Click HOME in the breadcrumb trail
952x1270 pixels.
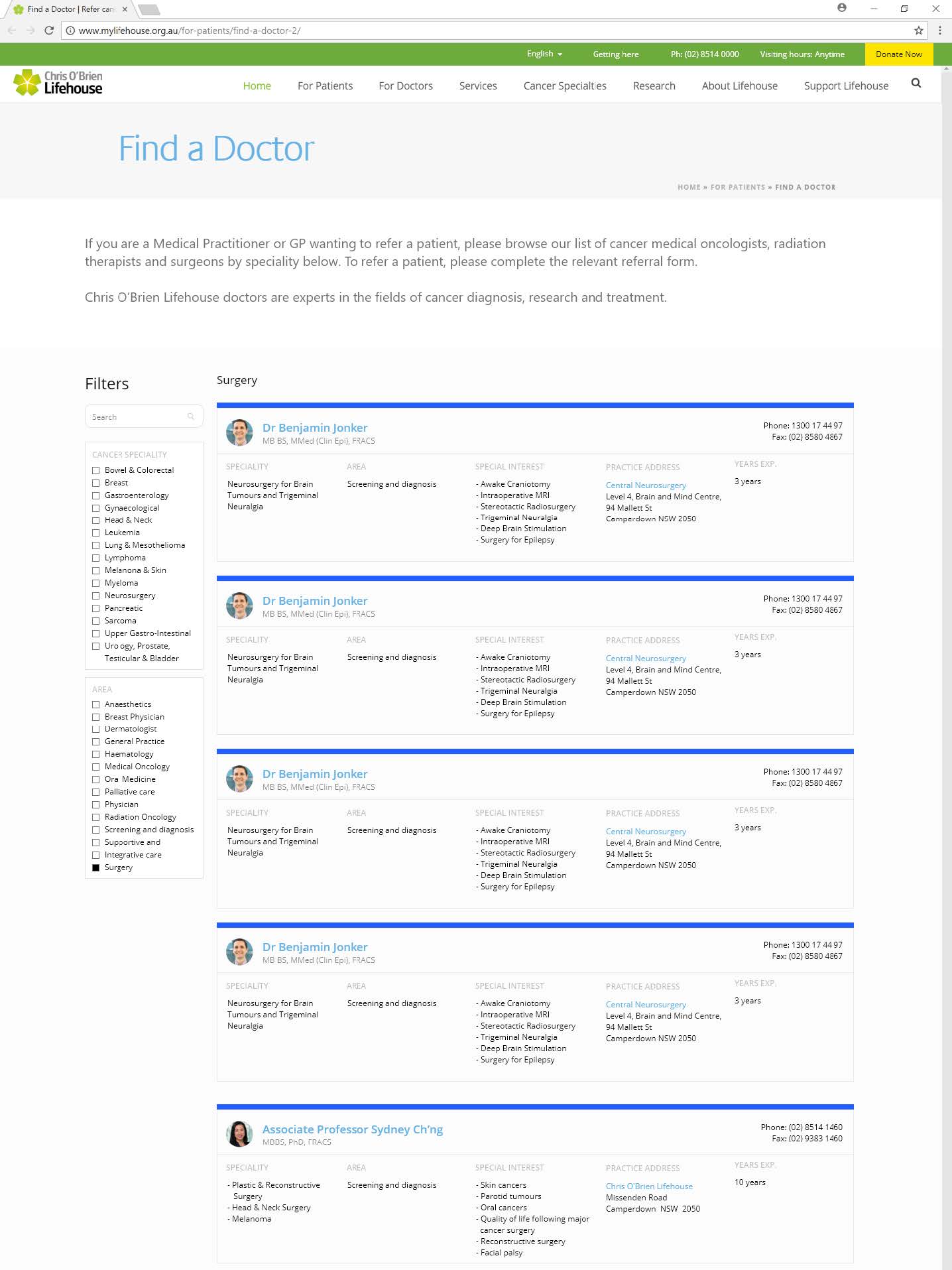(x=689, y=187)
